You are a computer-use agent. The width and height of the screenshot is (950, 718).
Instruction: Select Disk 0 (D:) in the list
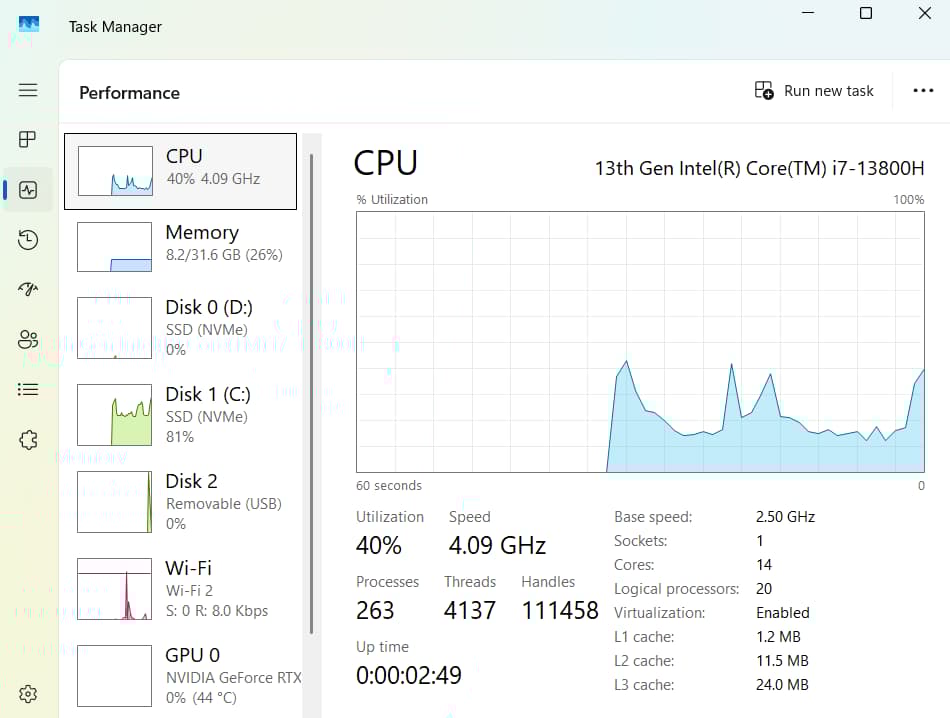[180, 327]
